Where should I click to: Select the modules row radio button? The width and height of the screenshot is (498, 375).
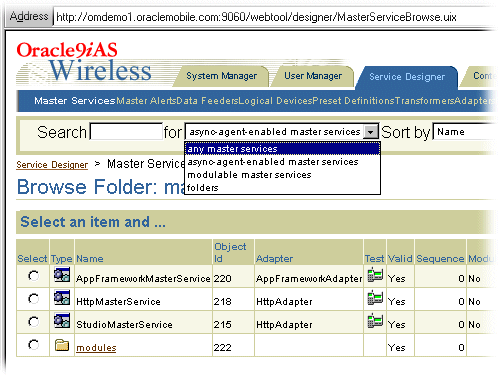point(33,344)
